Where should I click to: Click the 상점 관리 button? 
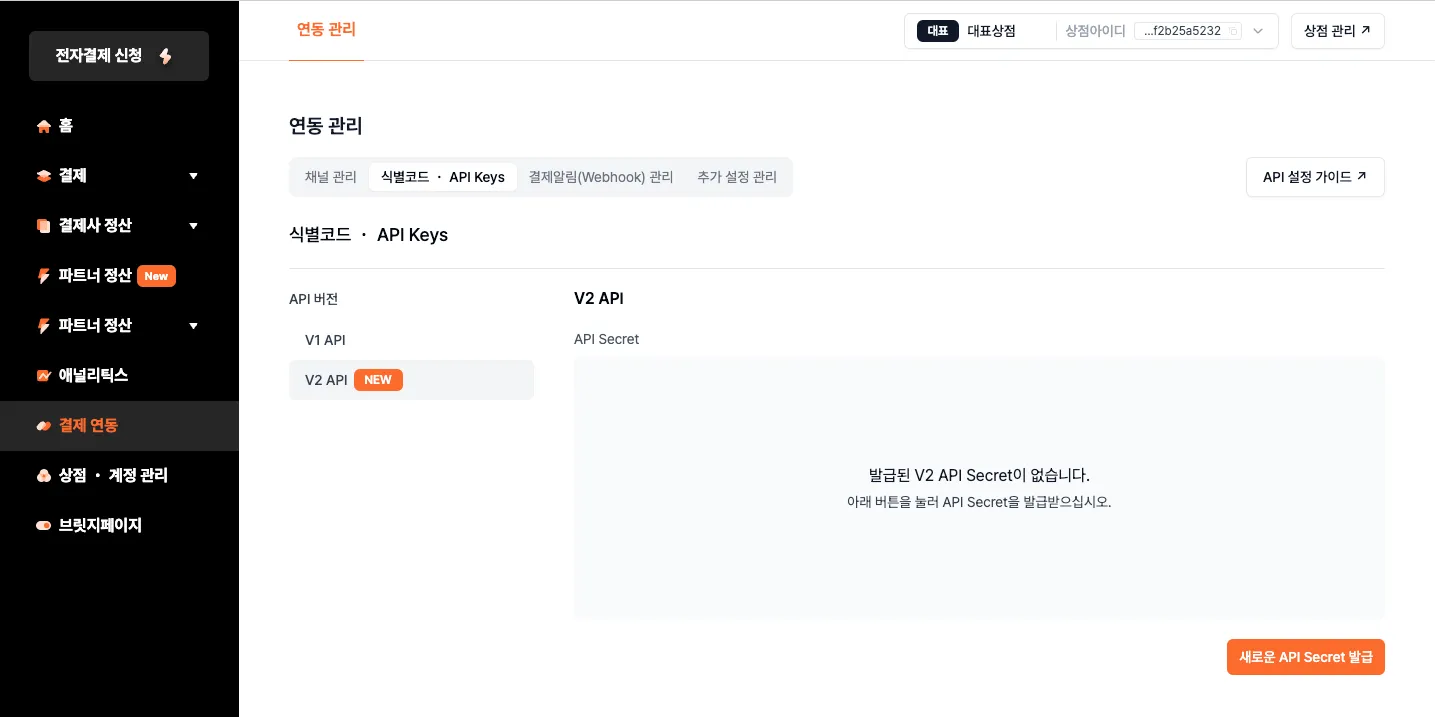pos(1337,31)
